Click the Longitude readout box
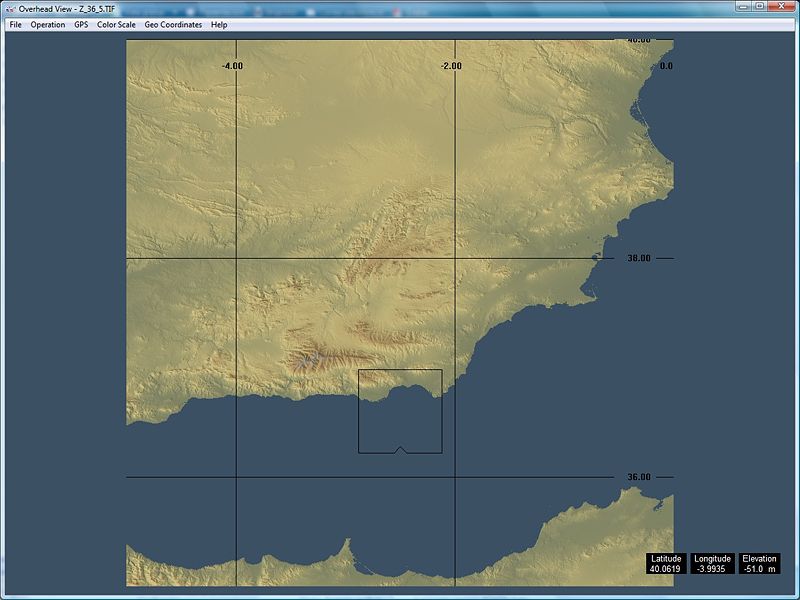Image resolution: width=800 pixels, height=600 pixels. tap(712, 564)
